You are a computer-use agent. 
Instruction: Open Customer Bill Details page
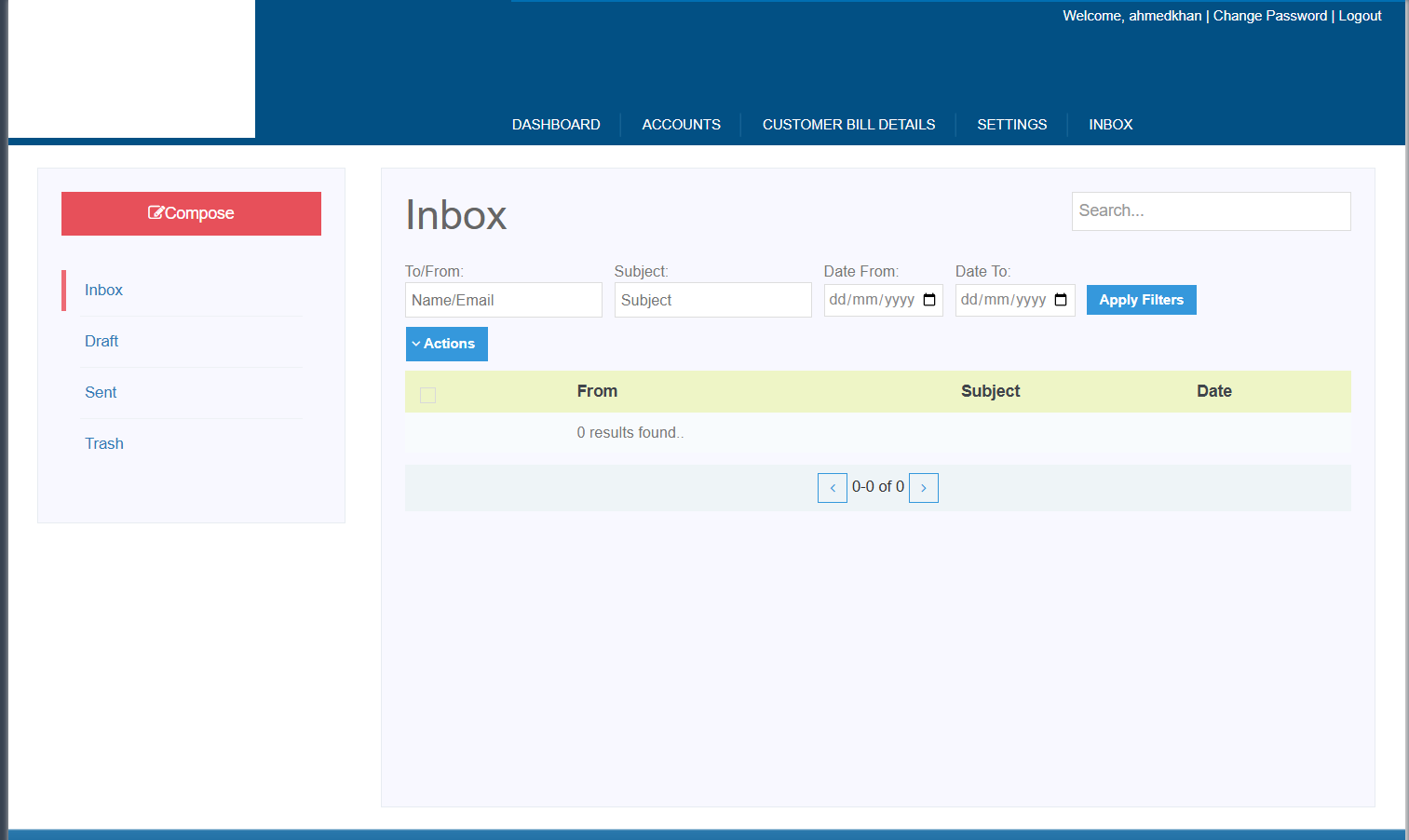(x=848, y=125)
